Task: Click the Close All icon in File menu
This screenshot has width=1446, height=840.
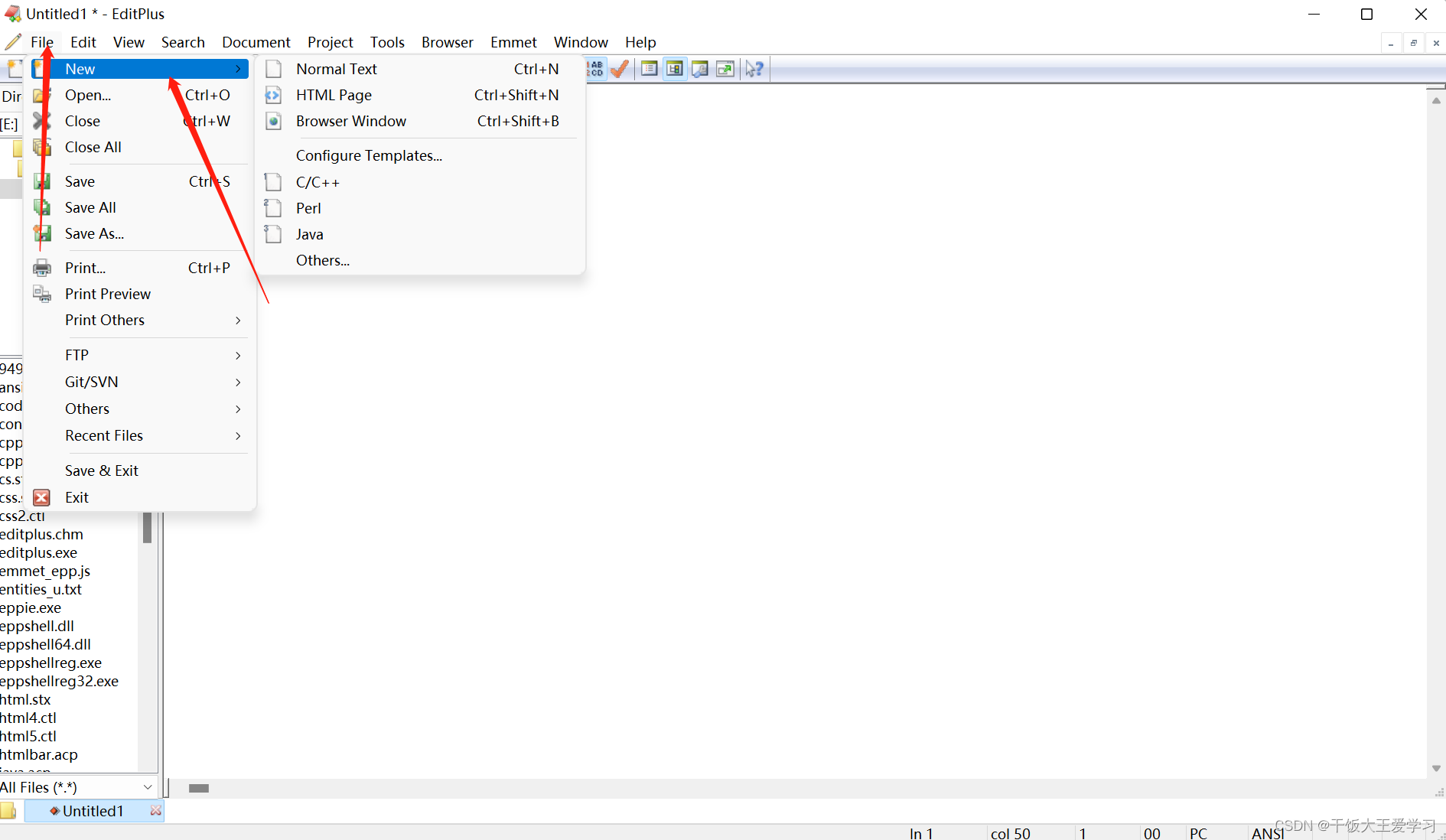Action: pyautogui.click(x=42, y=147)
